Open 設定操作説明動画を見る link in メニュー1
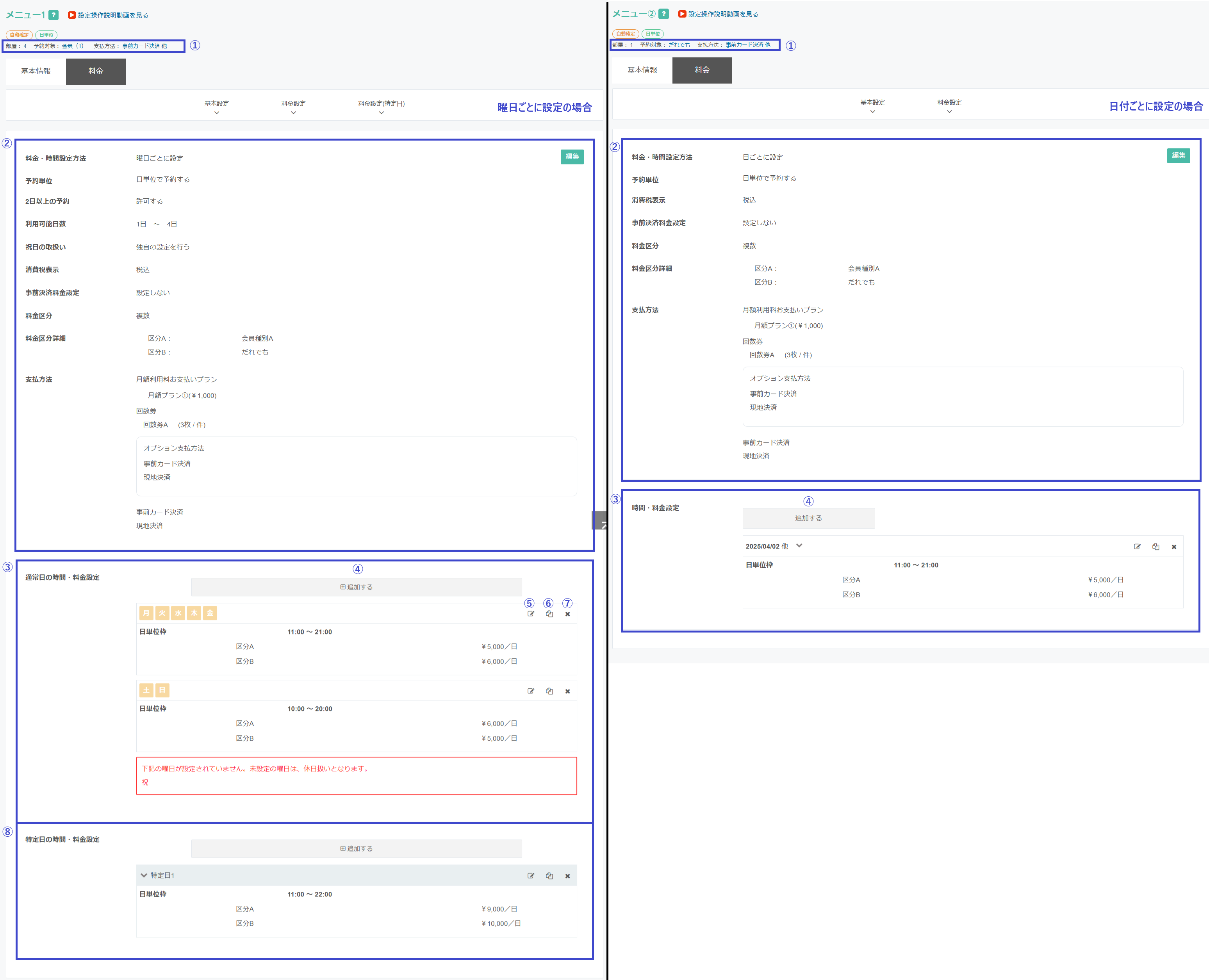The image size is (1209, 980). coord(113,15)
